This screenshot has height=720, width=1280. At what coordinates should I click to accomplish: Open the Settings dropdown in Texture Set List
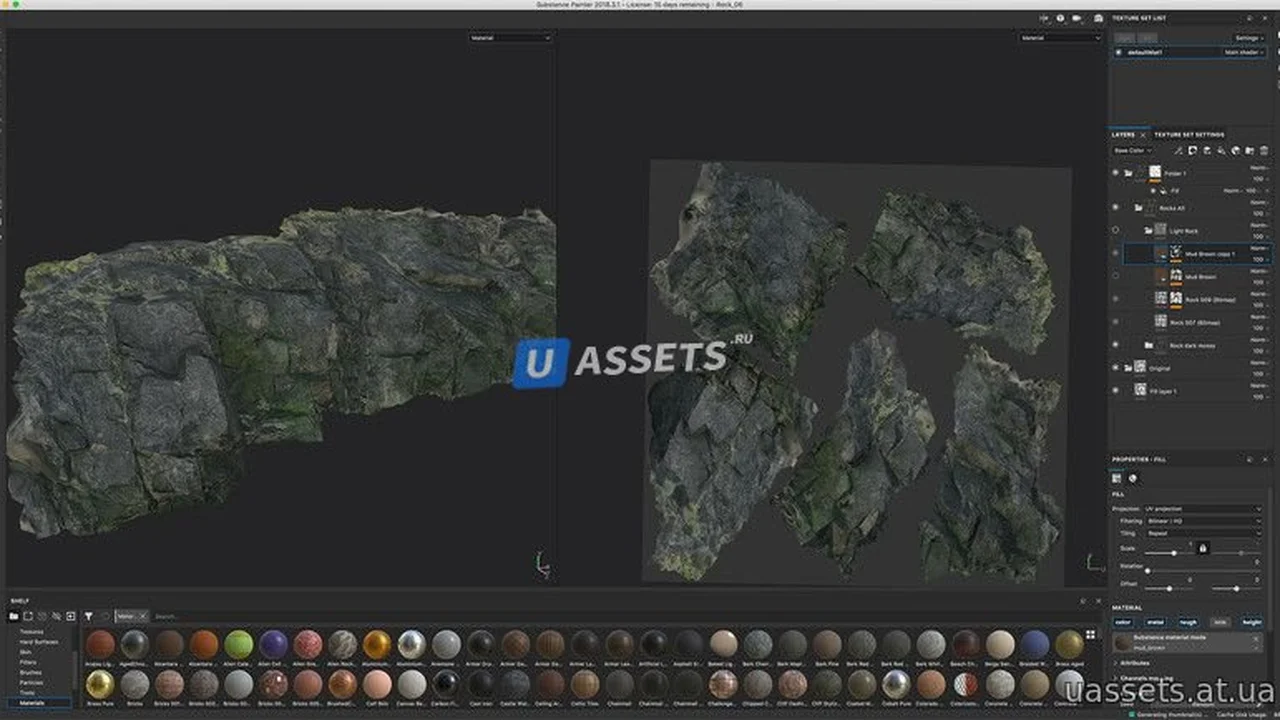coord(1250,38)
